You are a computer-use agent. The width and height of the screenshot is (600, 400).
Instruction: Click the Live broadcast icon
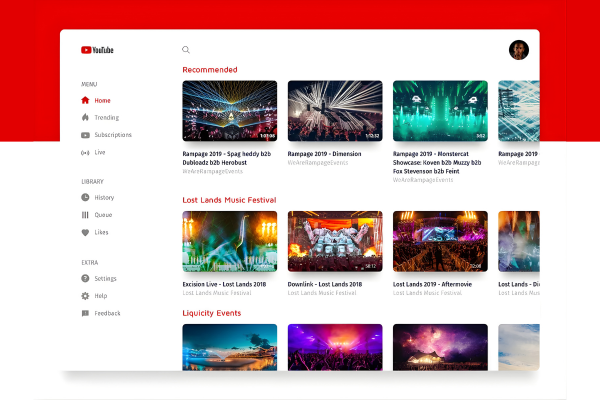(85, 152)
